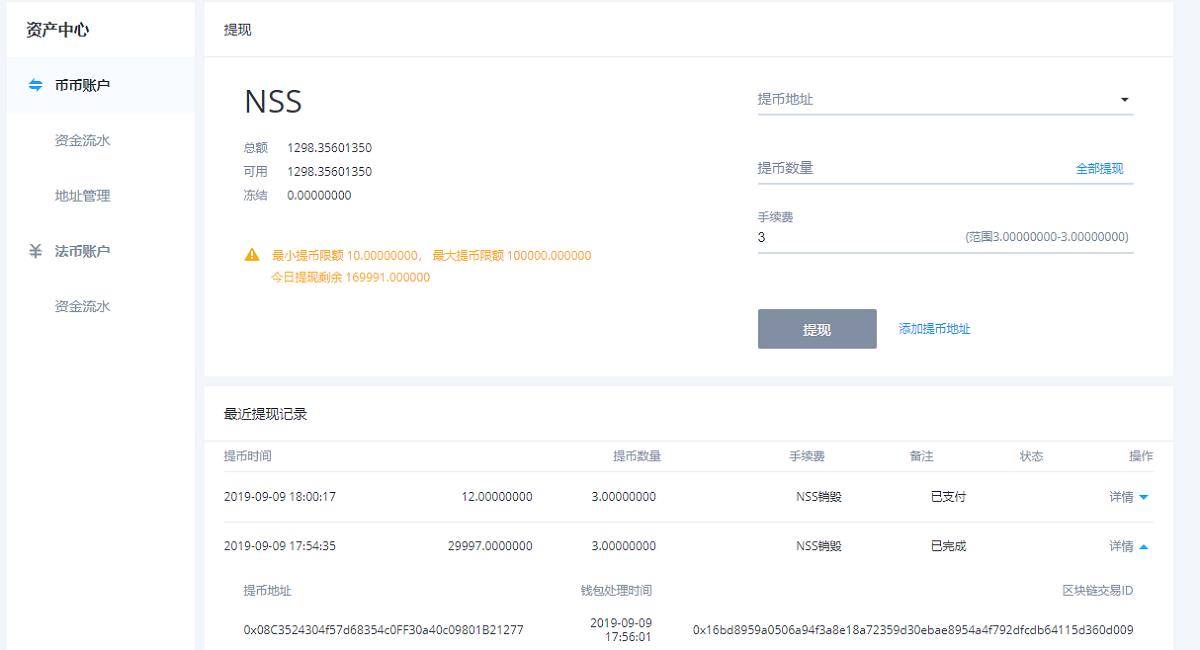Click the 区块链交易ID label
Screen dimensions: 1200x650
[1097, 591]
